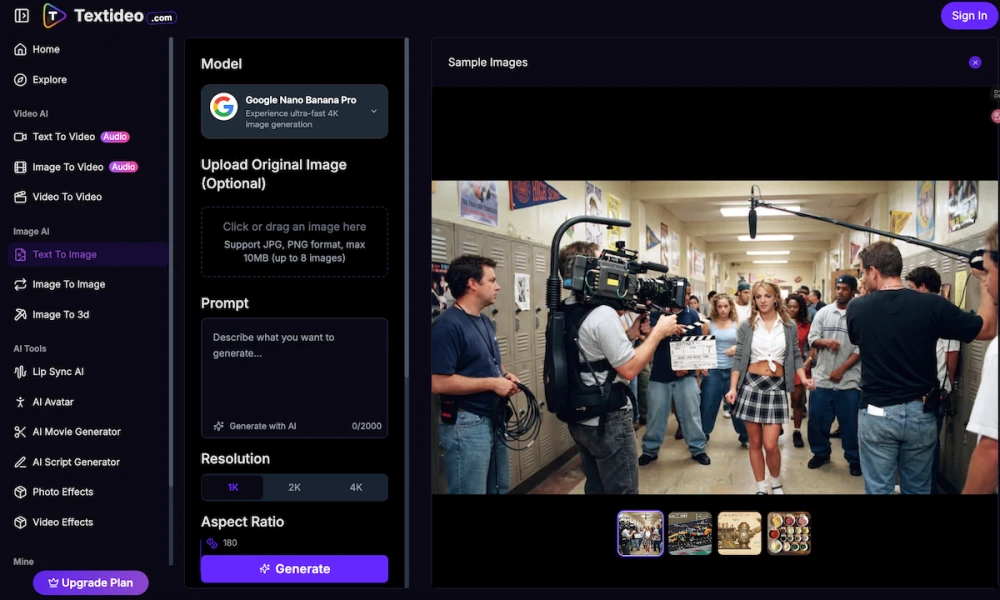This screenshot has height=600, width=1000.
Task: Click the Image To 3d icon
Action: click(x=20, y=314)
